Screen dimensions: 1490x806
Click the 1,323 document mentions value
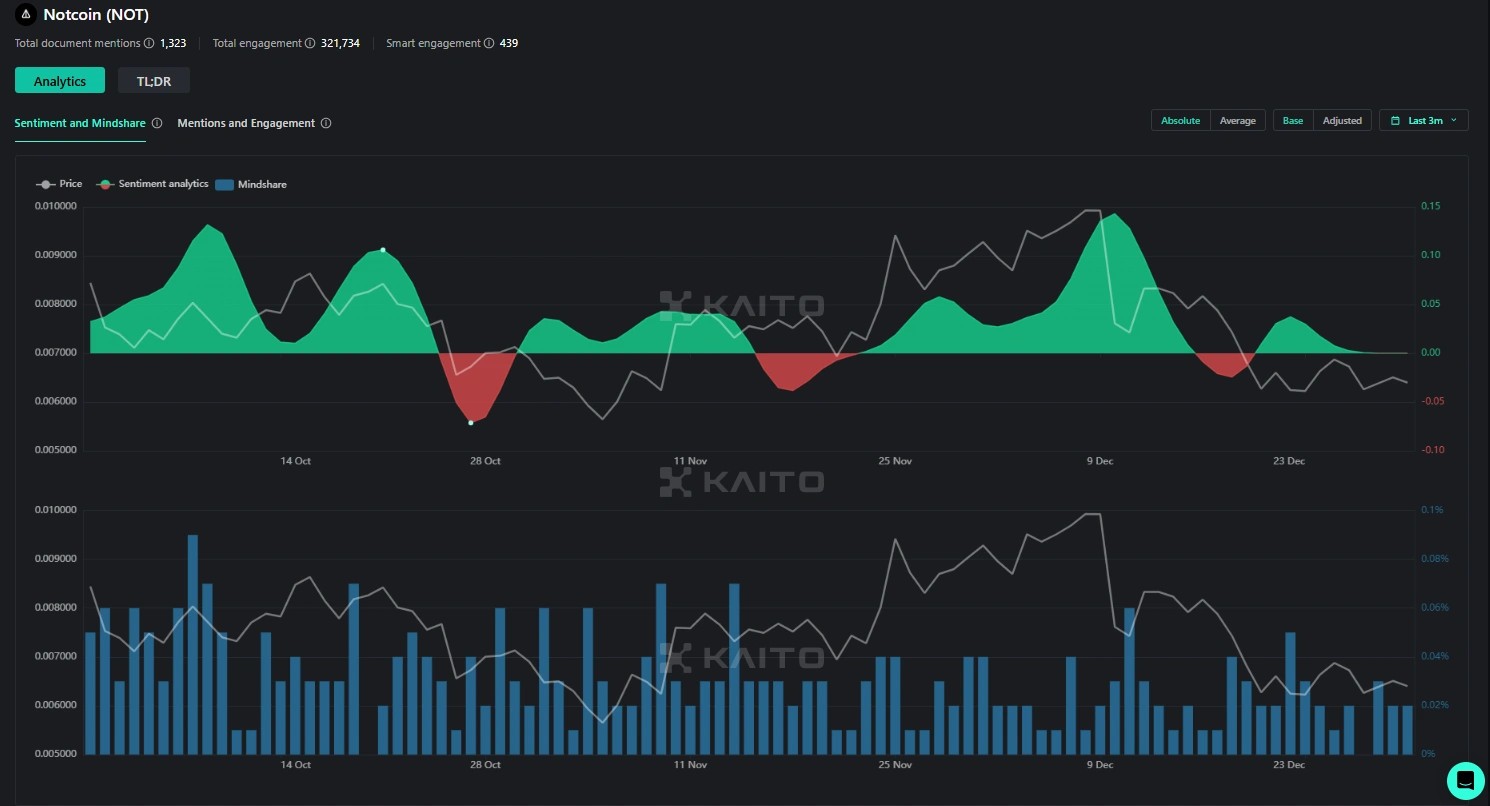pos(173,43)
